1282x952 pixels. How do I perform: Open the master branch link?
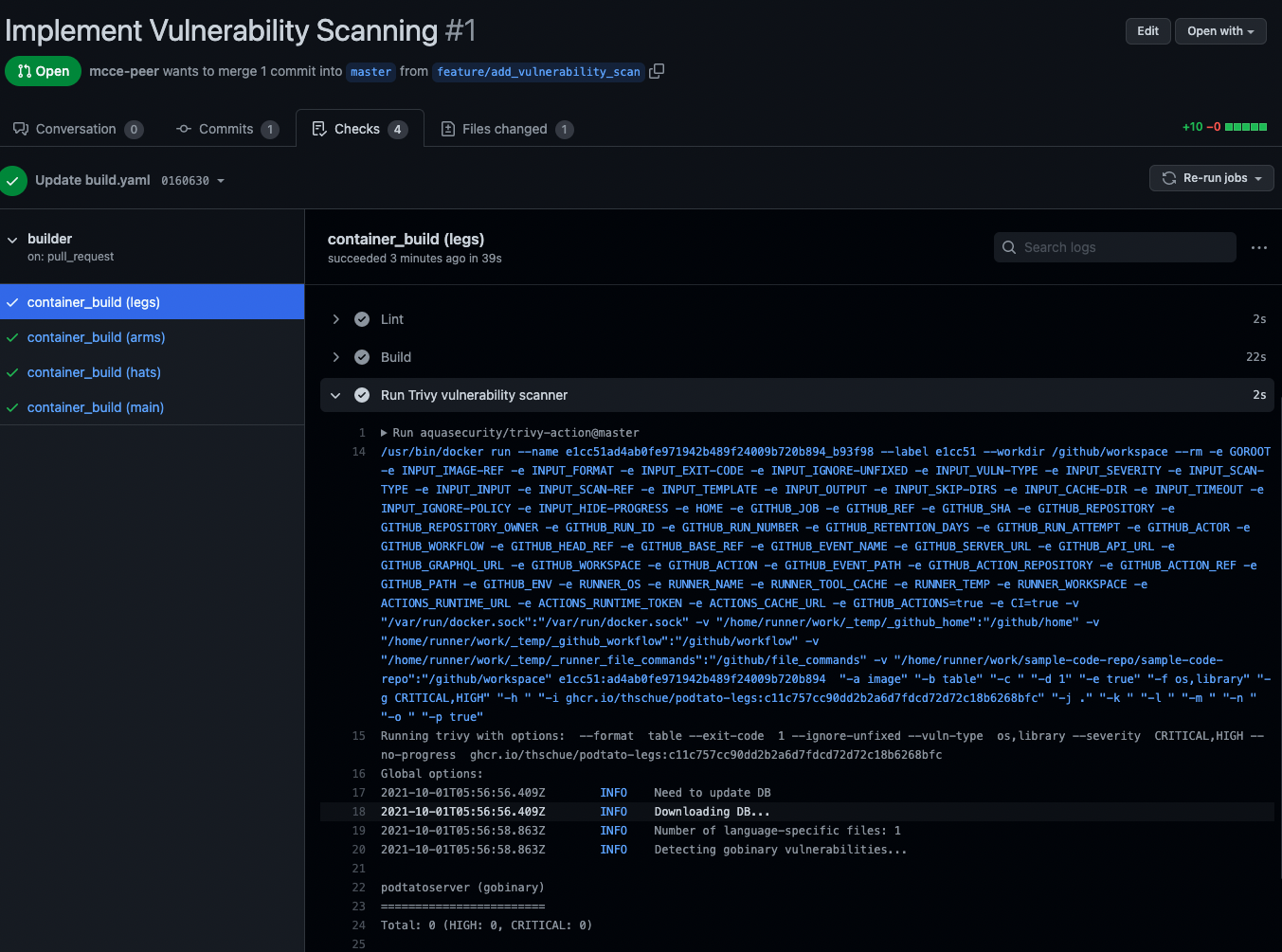[370, 71]
